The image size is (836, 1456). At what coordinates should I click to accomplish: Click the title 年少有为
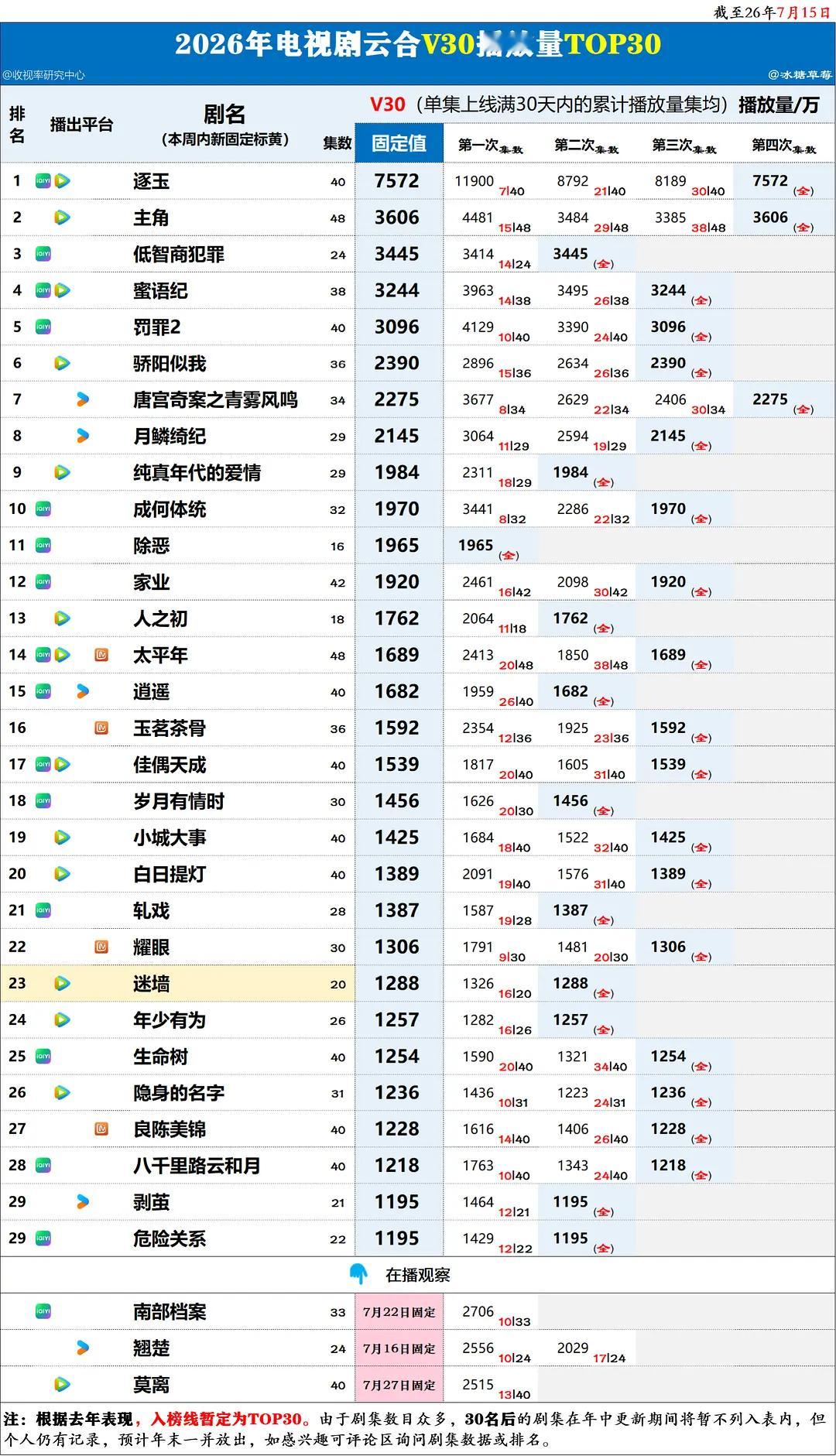pos(170,1020)
